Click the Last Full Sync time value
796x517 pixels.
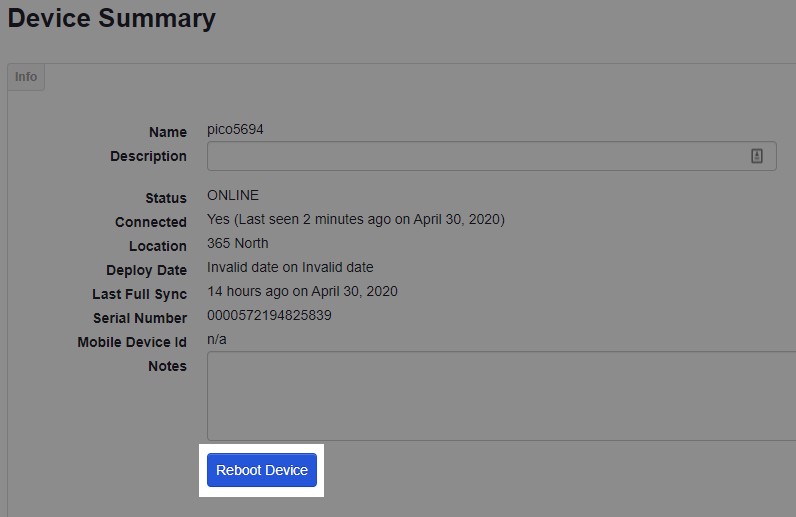coord(302,291)
